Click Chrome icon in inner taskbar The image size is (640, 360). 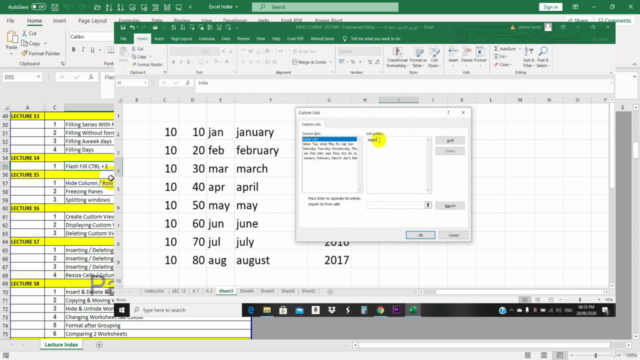[380, 310]
